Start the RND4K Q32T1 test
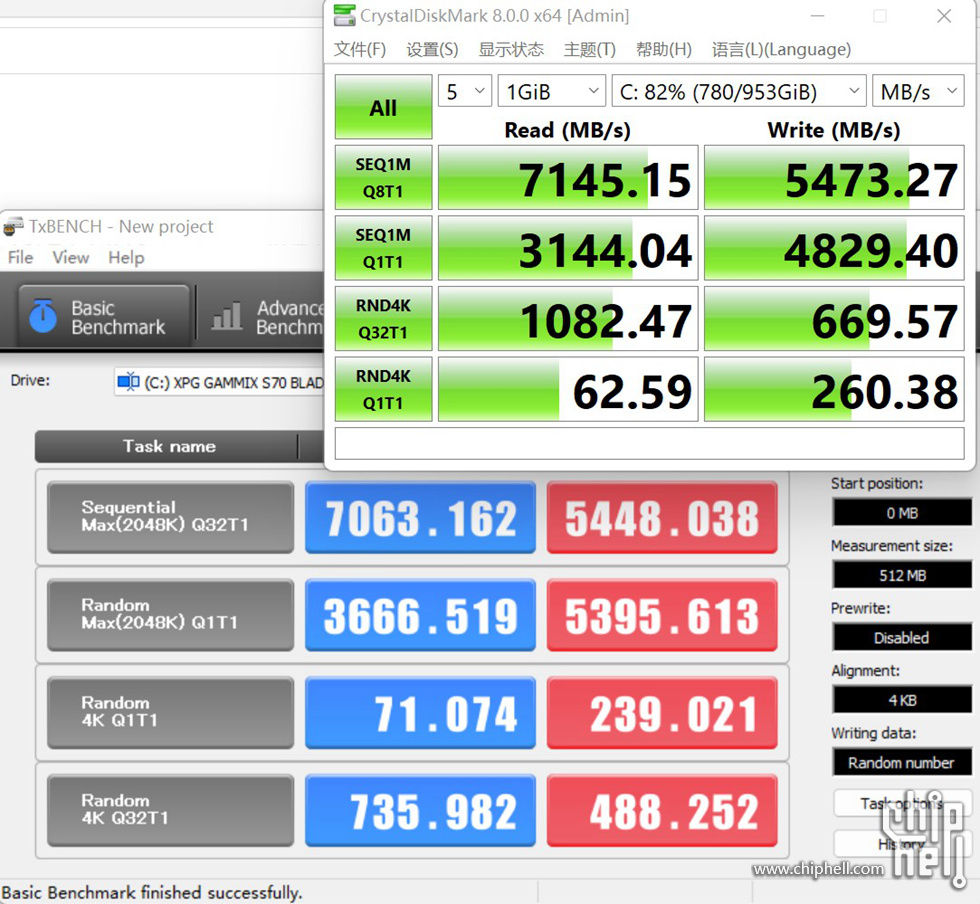980x904 pixels. (383, 318)
